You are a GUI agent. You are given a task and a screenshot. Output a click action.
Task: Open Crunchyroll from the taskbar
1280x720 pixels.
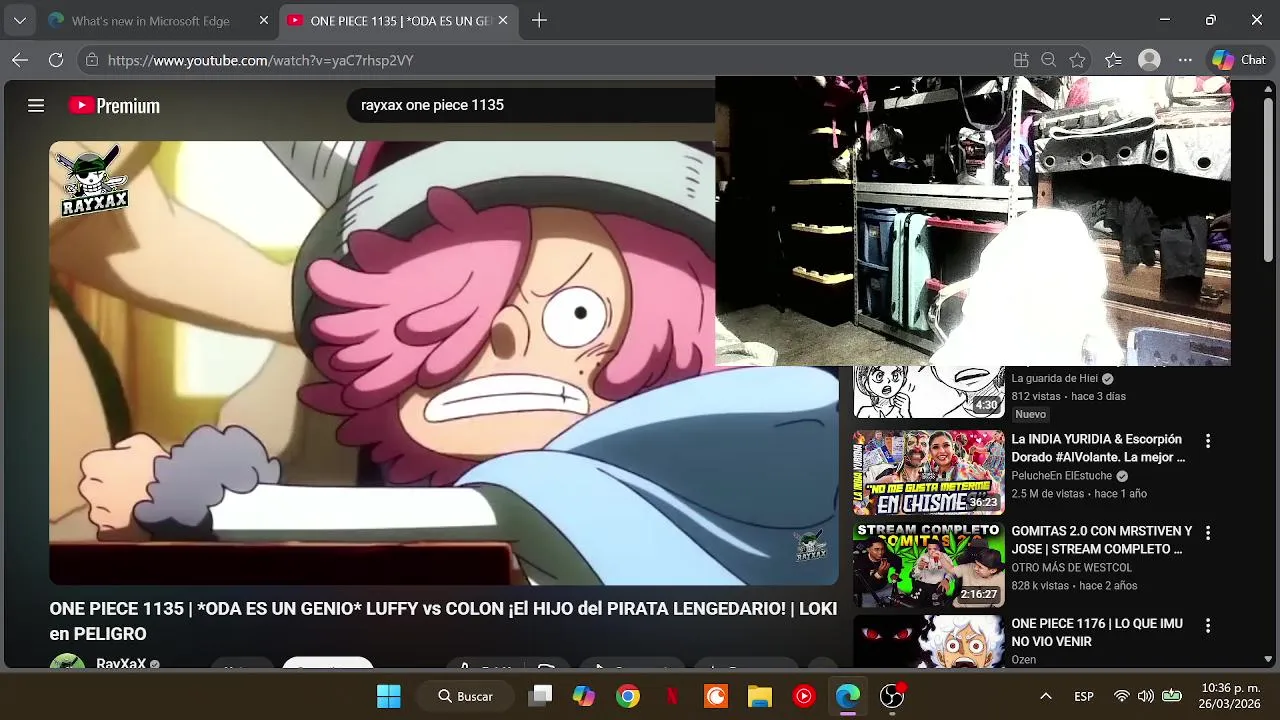716,696
